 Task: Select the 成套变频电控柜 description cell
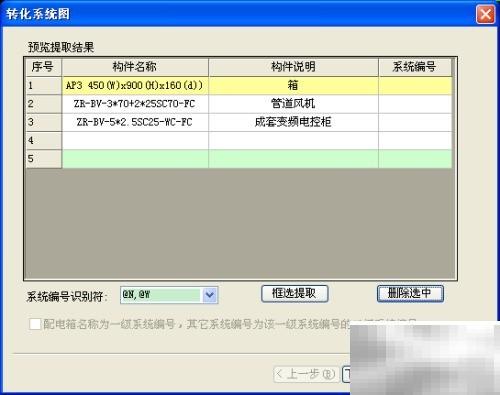293,122
